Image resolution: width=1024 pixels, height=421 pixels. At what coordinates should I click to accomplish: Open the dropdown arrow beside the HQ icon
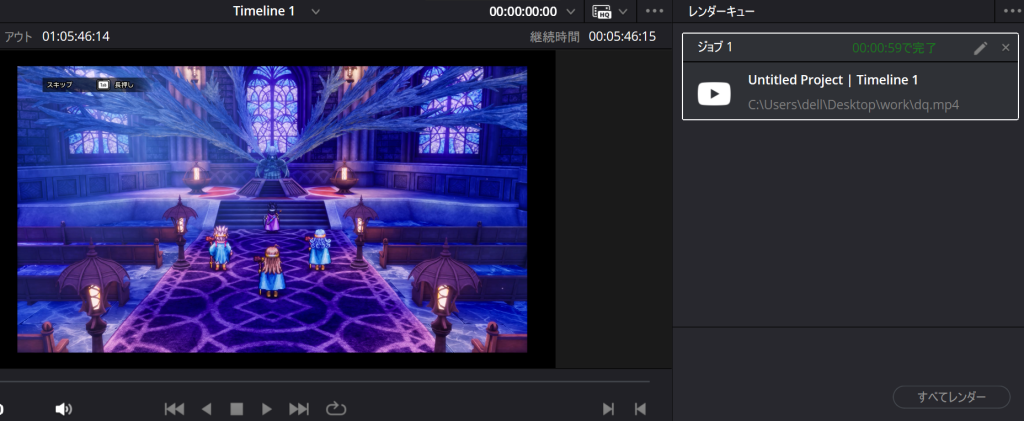point(623,12)
